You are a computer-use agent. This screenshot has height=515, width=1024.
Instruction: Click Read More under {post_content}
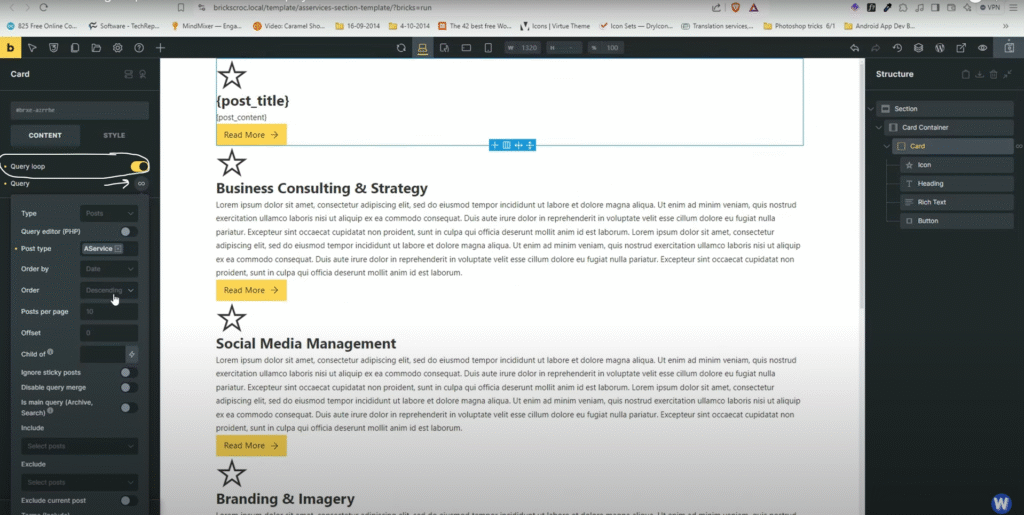(x=251, y=134)
